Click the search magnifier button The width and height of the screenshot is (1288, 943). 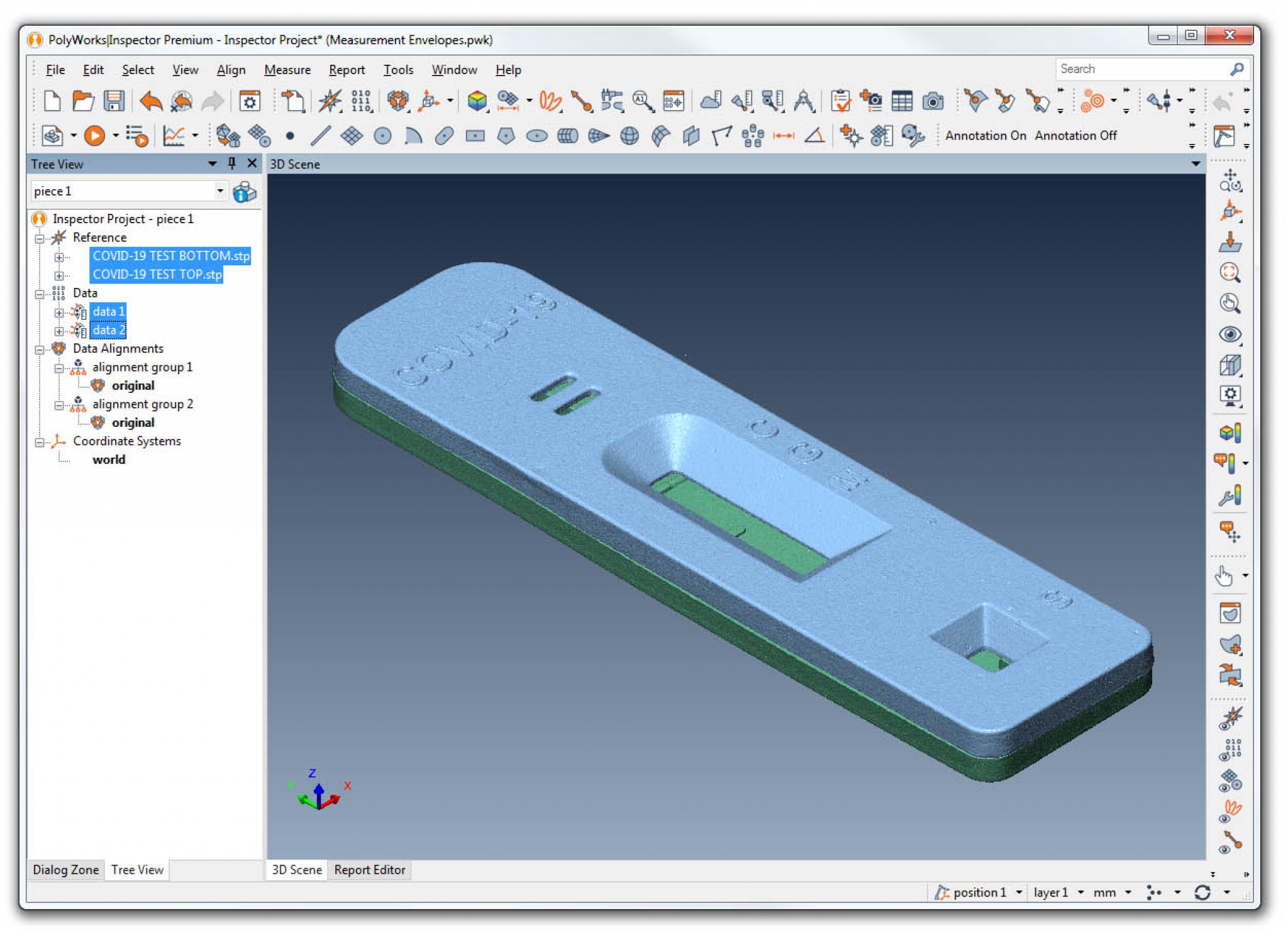point(1236,69)
